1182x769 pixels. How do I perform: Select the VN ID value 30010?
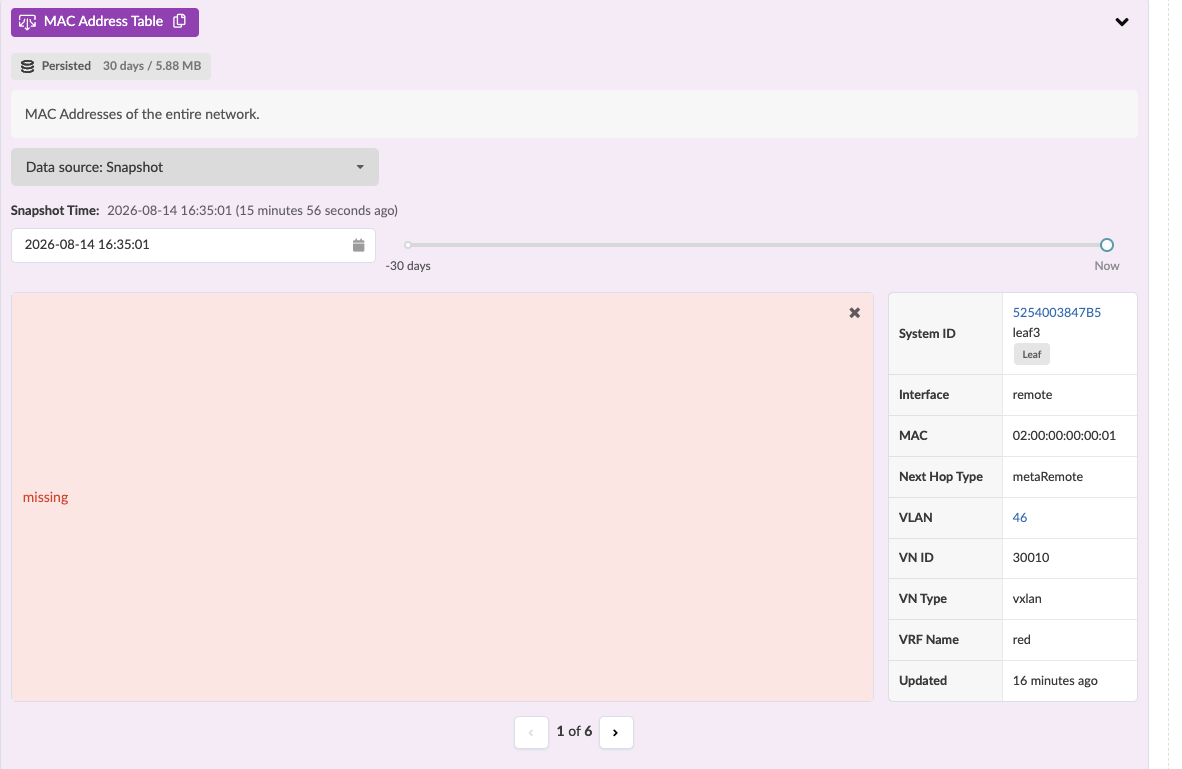pyautogui.click(x=1030, y=558)
